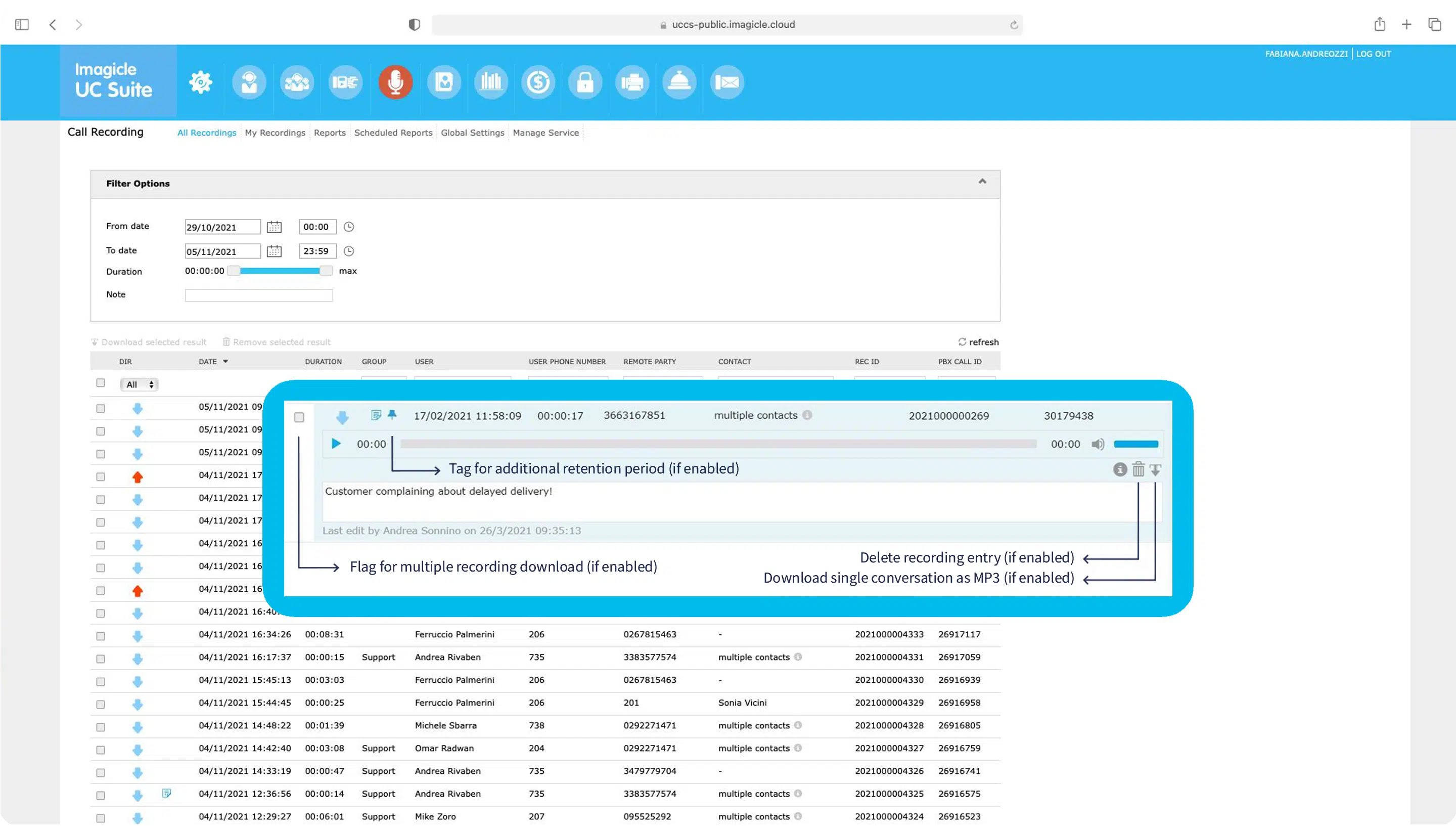The height and width of the screenshot is (830, 1456).
Task: Click the note icon on 12:36:56 recording
Action: click(166, 793)
